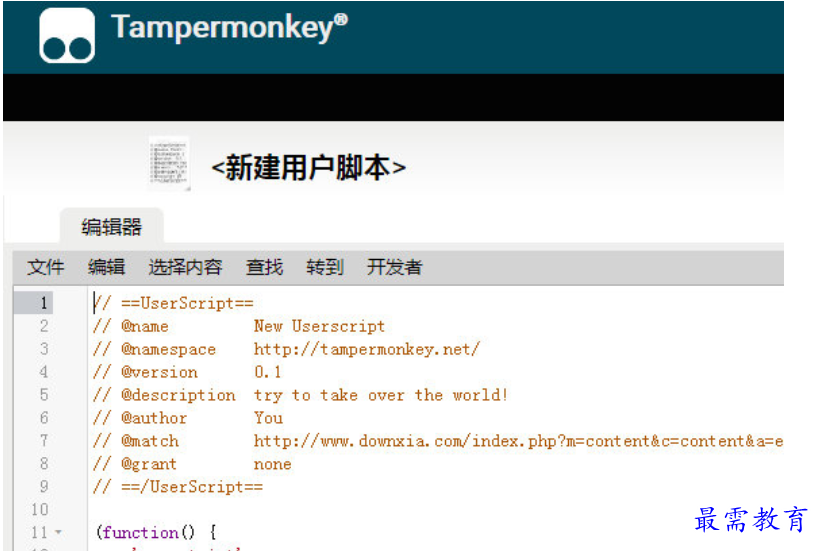The width and height of the screenshot is (816, 551).
Task: Click the downxia.com match URL
Action: coord(518,441)
